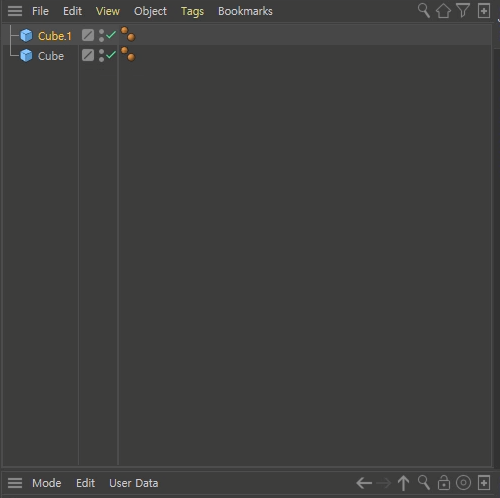
Task: Click the forward arrow in Attribute Manager
Action: point(383,483)
